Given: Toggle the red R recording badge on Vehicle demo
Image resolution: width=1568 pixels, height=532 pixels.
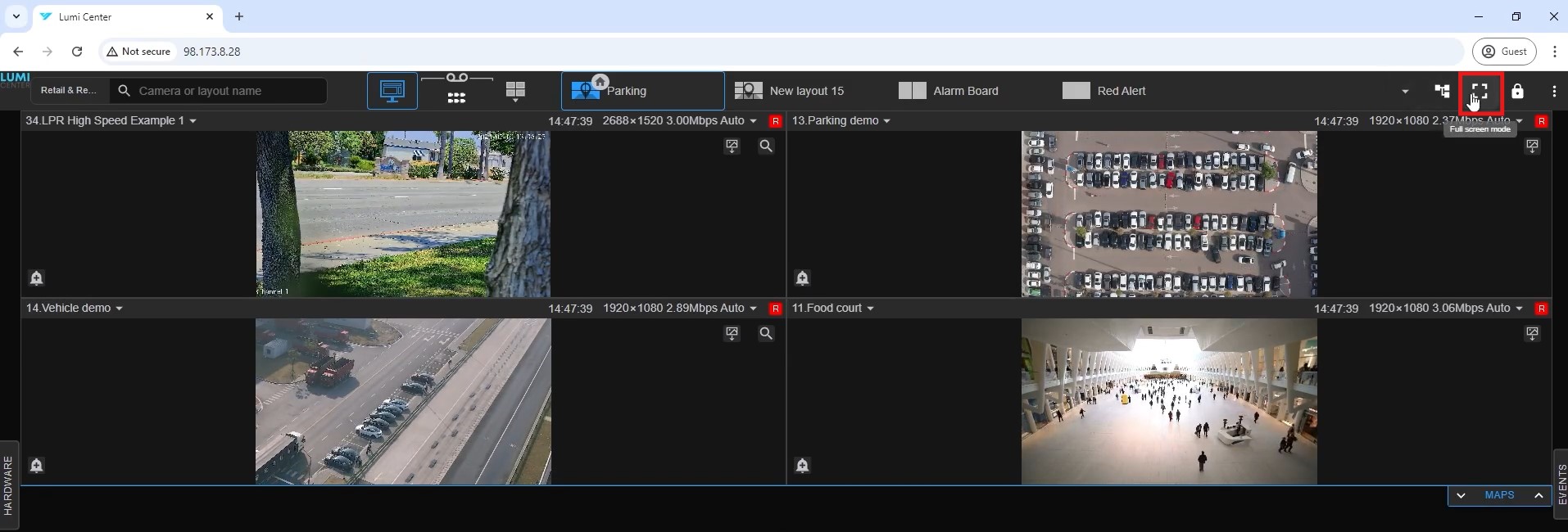Looking at the screenshot, I should [x=775, y=309].
